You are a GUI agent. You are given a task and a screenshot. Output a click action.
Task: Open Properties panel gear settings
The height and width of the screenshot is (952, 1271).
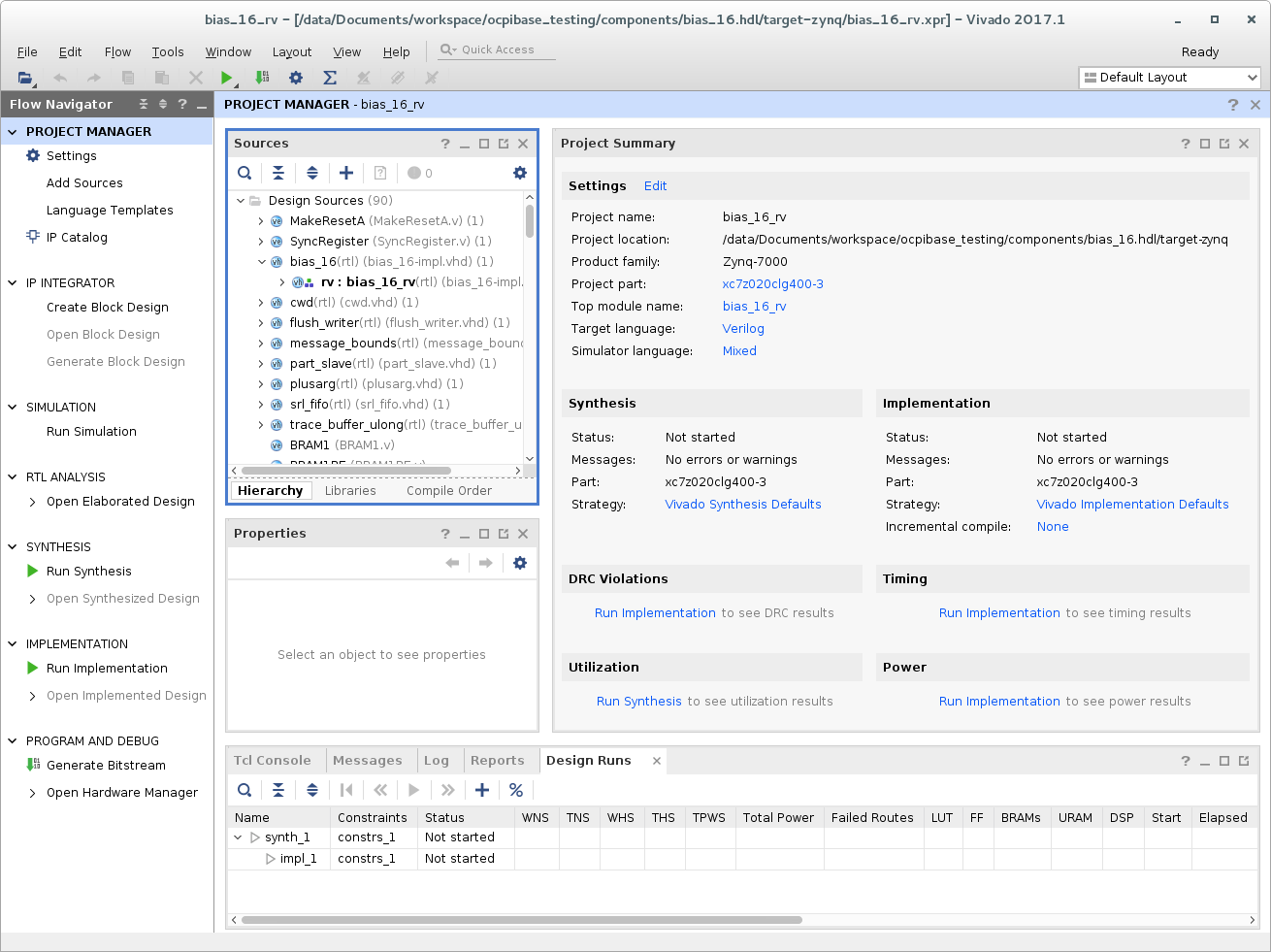520,563
